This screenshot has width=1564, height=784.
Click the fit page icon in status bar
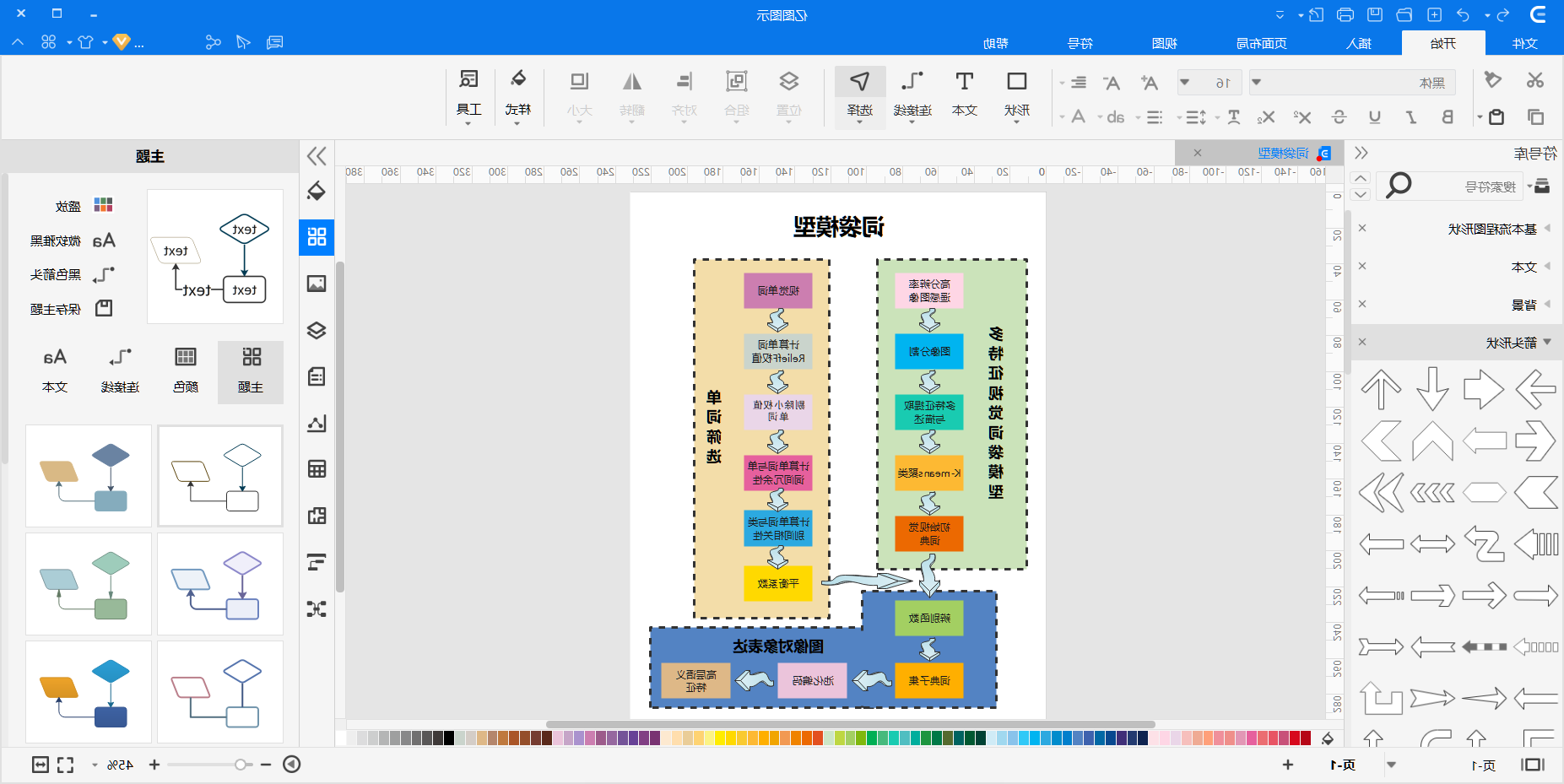click(41, 765)
